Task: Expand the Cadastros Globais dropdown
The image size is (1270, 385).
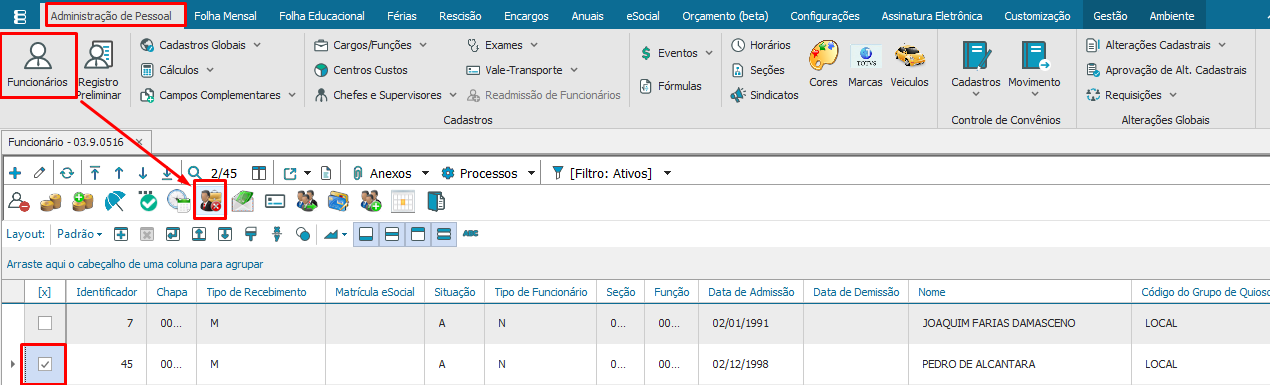Action: [x=257, y=46]
